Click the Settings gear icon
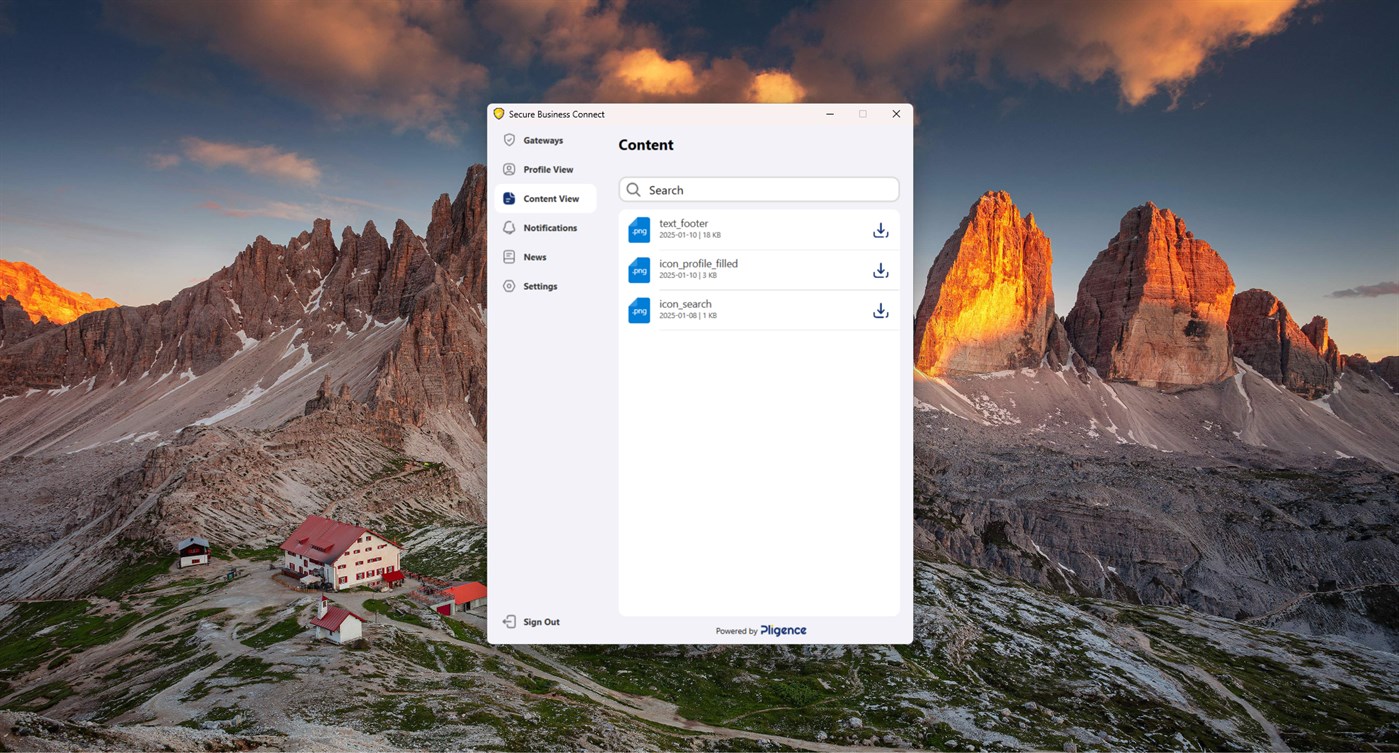The width and height of the screenshot is (1399, 753). (509, 286)
